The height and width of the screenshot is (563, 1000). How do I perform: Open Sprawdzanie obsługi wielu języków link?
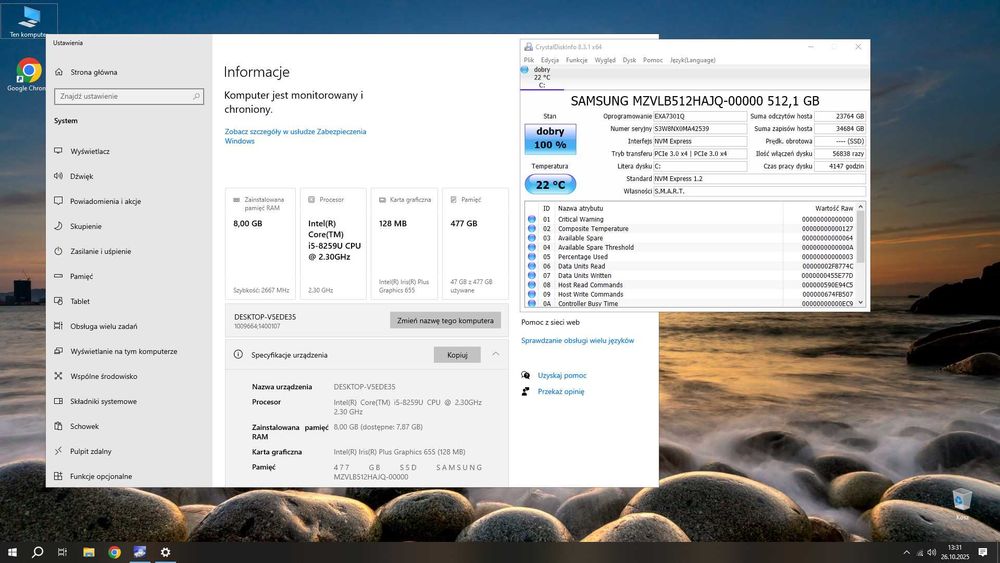point(577,340)
